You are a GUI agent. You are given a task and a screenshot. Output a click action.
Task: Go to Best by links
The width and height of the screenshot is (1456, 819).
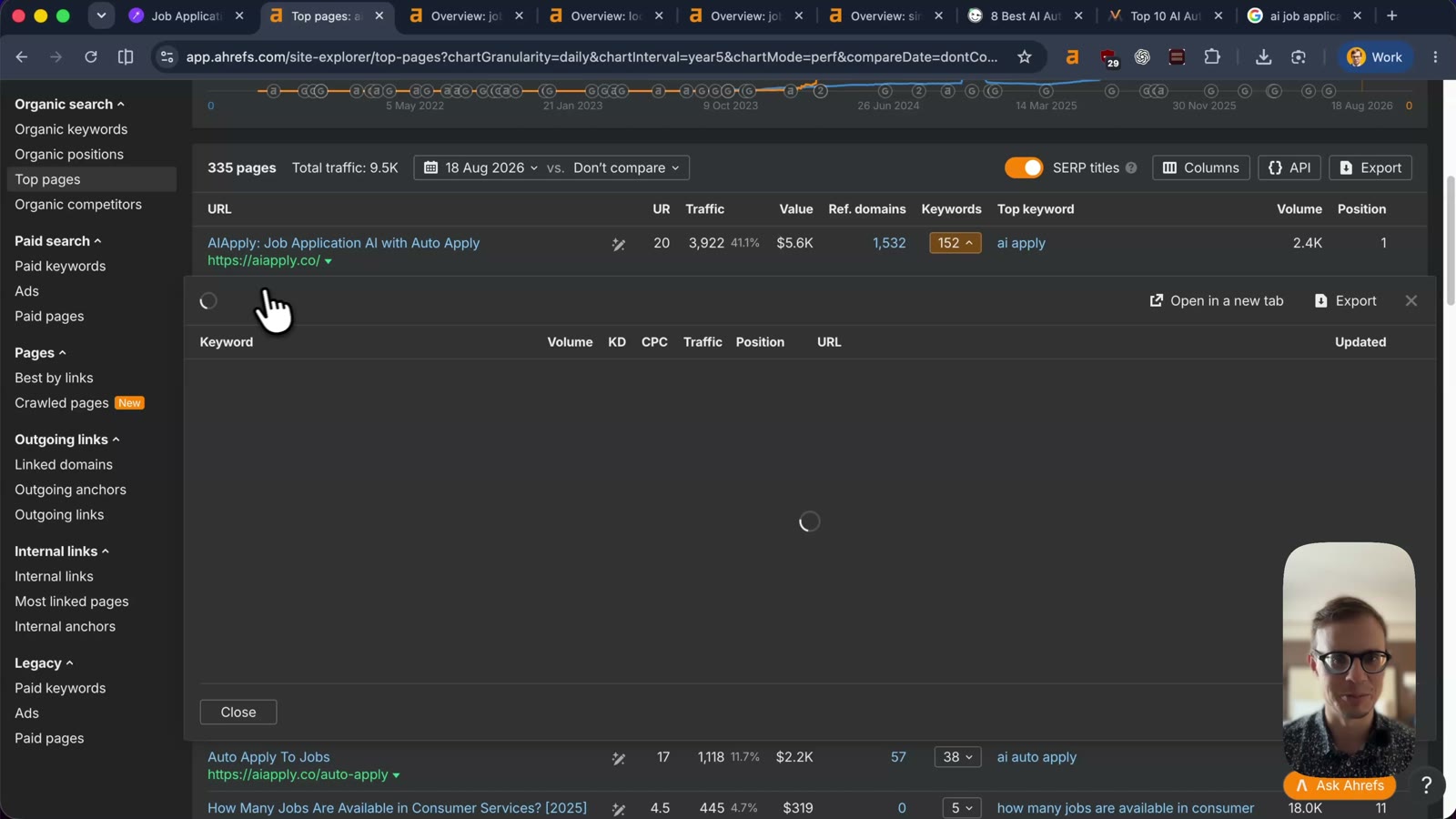pos(54,379)
